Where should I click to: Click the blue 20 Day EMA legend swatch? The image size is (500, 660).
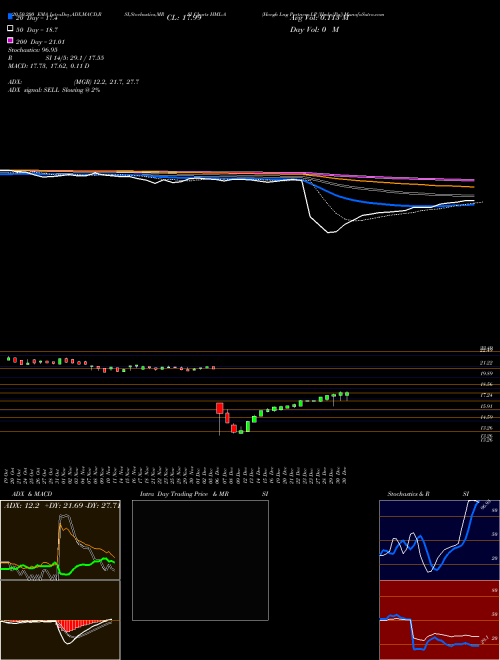coord(11,17)
